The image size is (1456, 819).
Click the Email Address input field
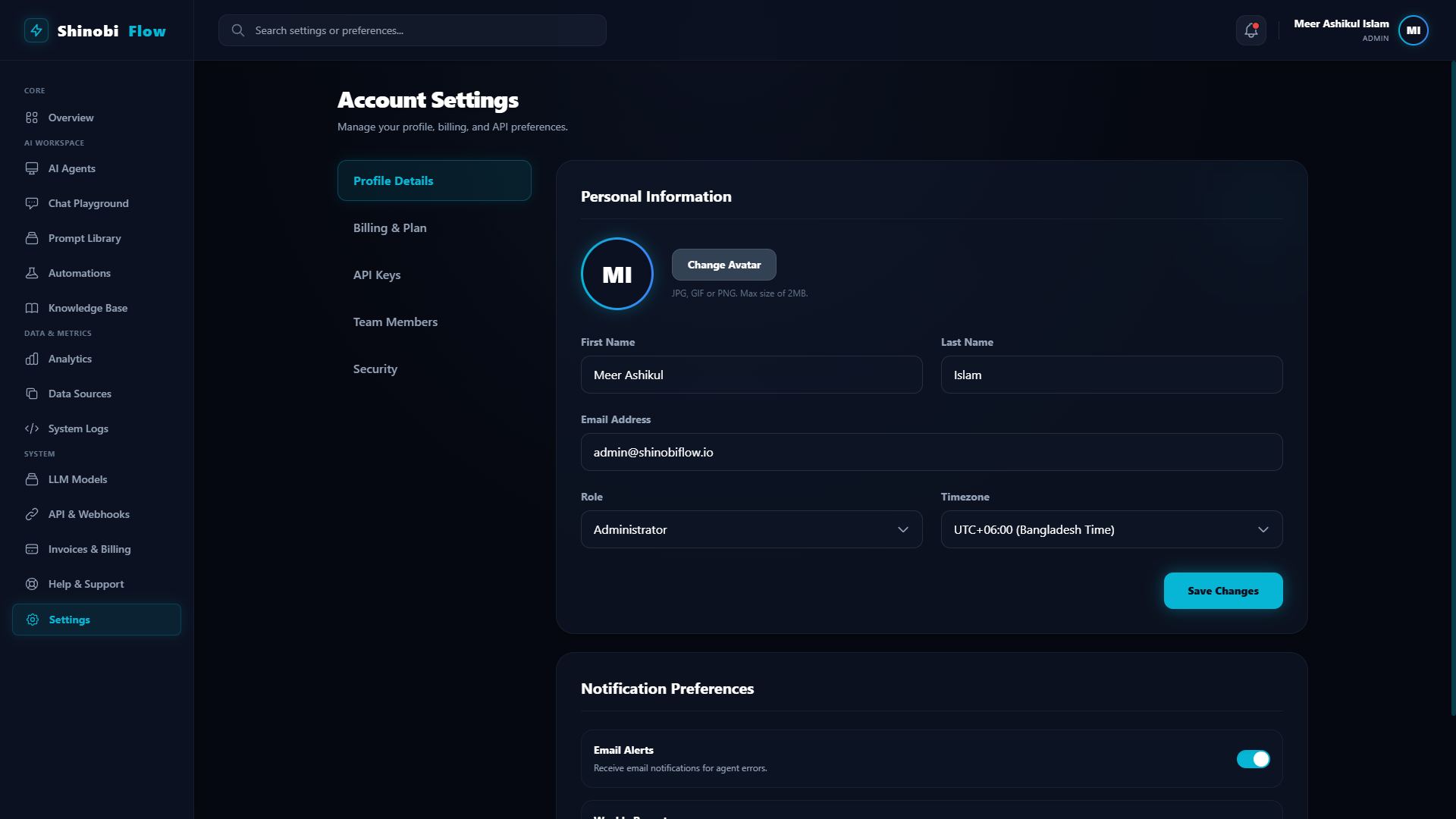(932, 452)
